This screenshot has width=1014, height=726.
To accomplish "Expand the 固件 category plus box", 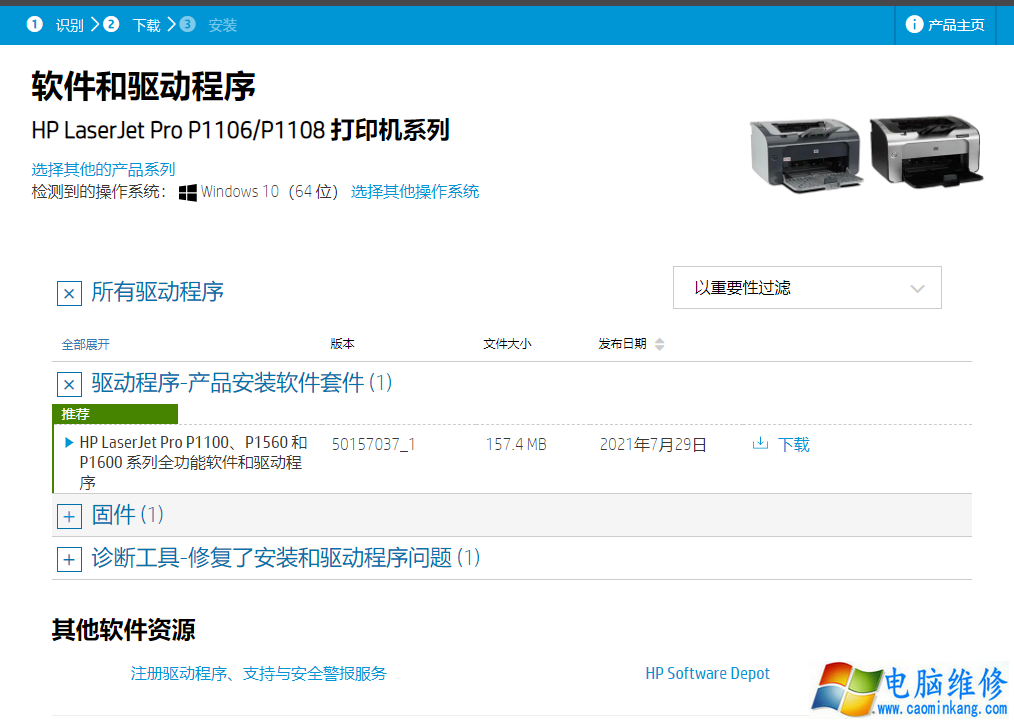I will click(69, 517).
